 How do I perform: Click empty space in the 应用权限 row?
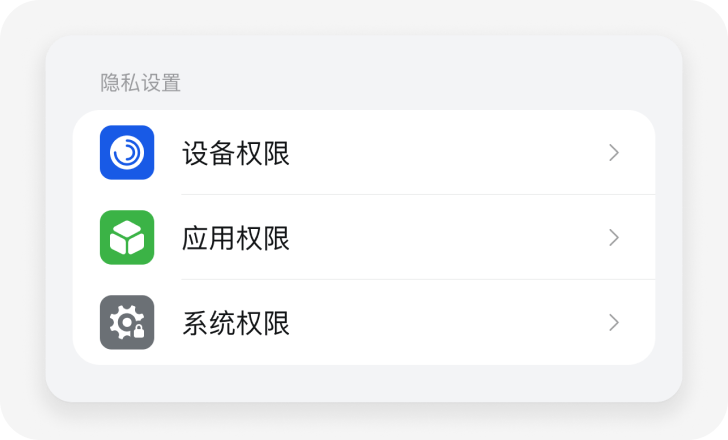pyautogui.click(x=440, y=237)
